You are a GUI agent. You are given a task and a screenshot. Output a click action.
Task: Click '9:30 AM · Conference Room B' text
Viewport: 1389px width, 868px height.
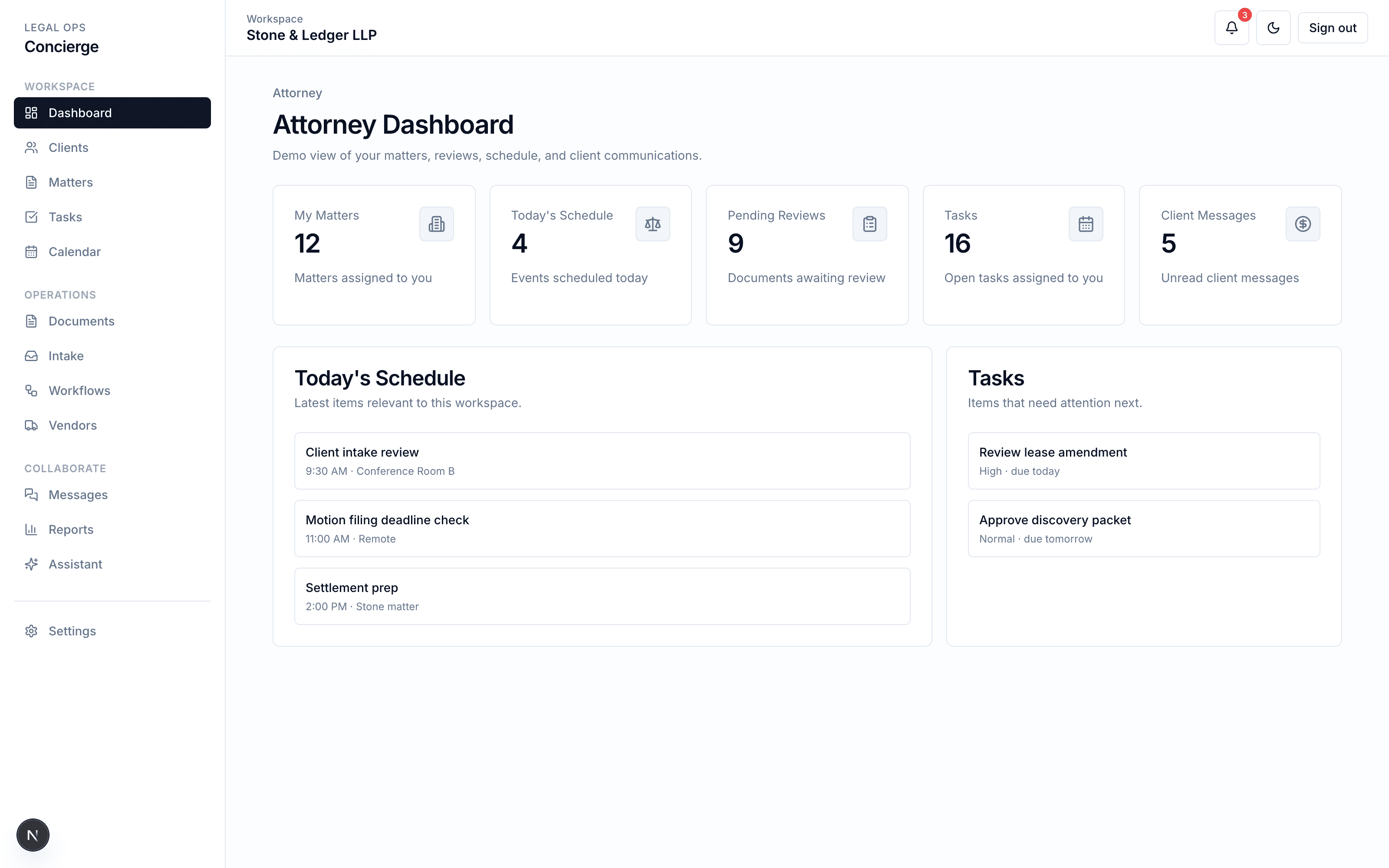pos(380,471)
